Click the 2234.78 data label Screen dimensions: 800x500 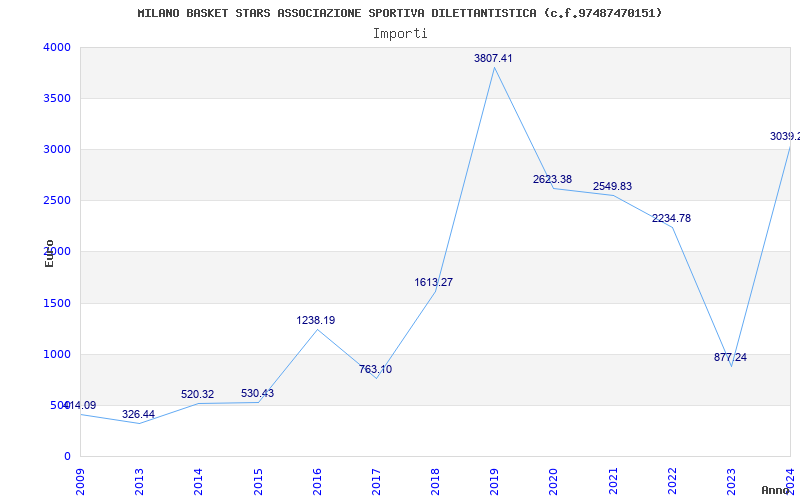click(x=671, y=218)
